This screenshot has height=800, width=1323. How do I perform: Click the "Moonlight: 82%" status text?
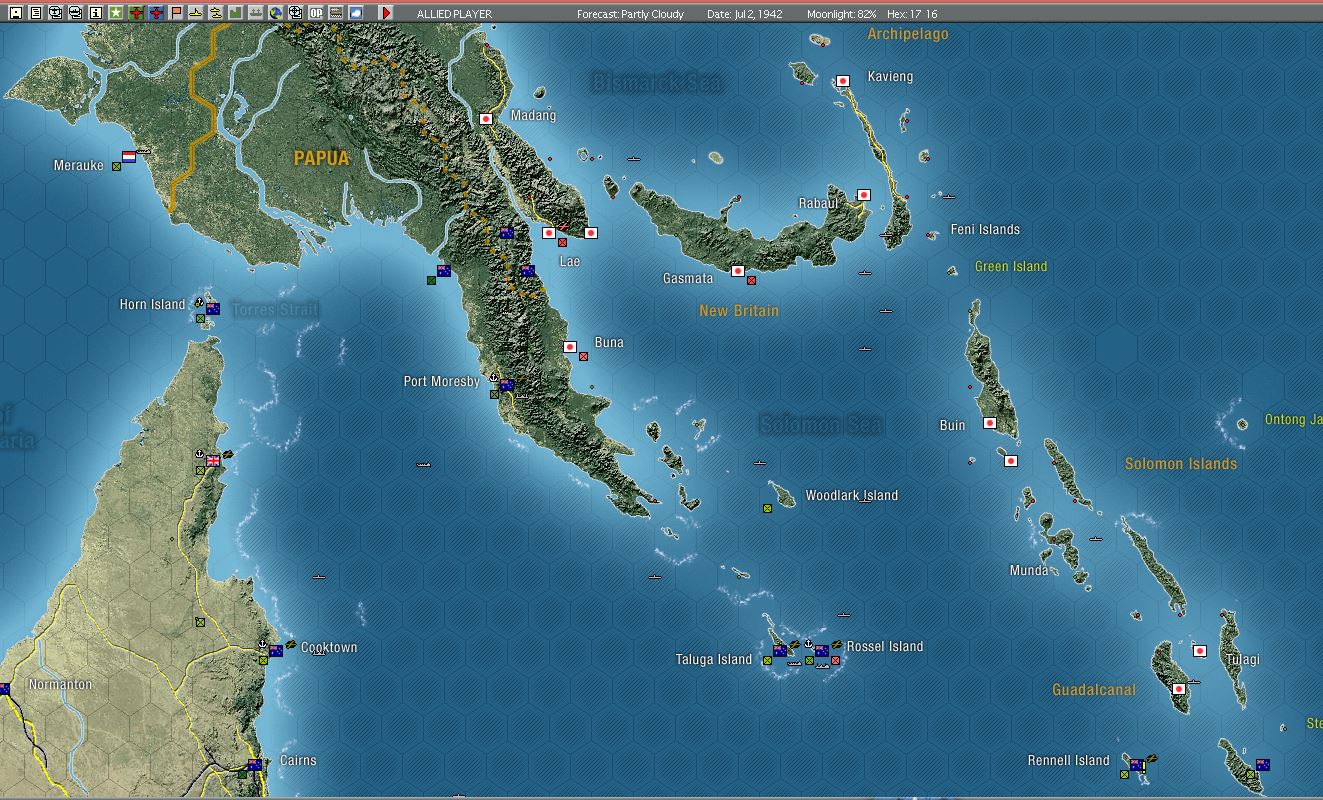point(840,14)
